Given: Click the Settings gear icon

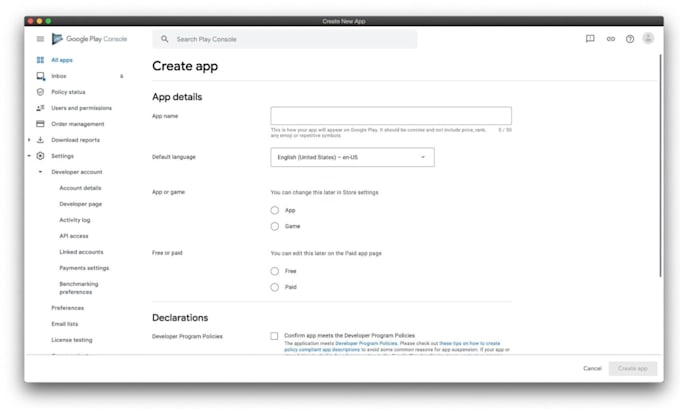Looking at the screenshot, I should coord(40,156).
